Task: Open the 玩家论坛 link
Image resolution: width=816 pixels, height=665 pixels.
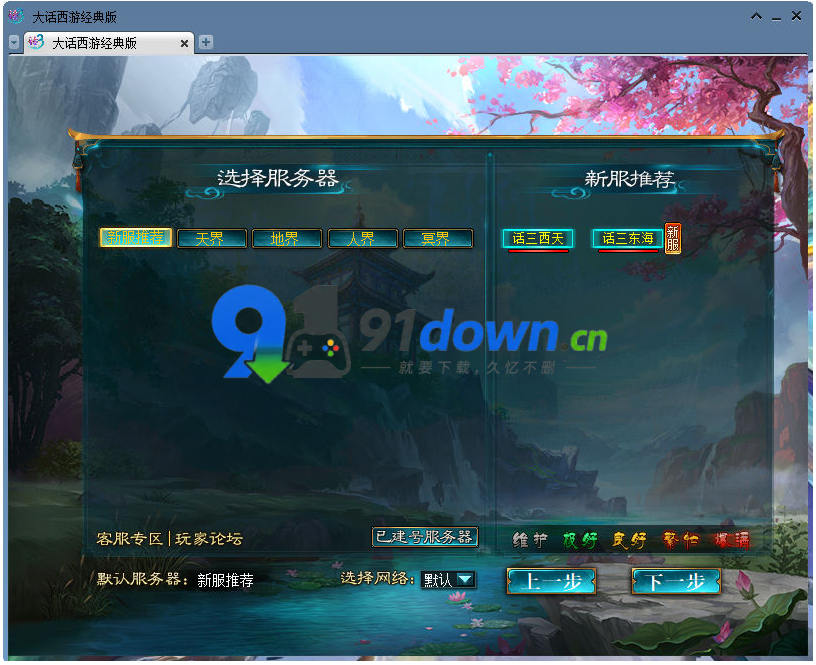Action: pos(209,539)
